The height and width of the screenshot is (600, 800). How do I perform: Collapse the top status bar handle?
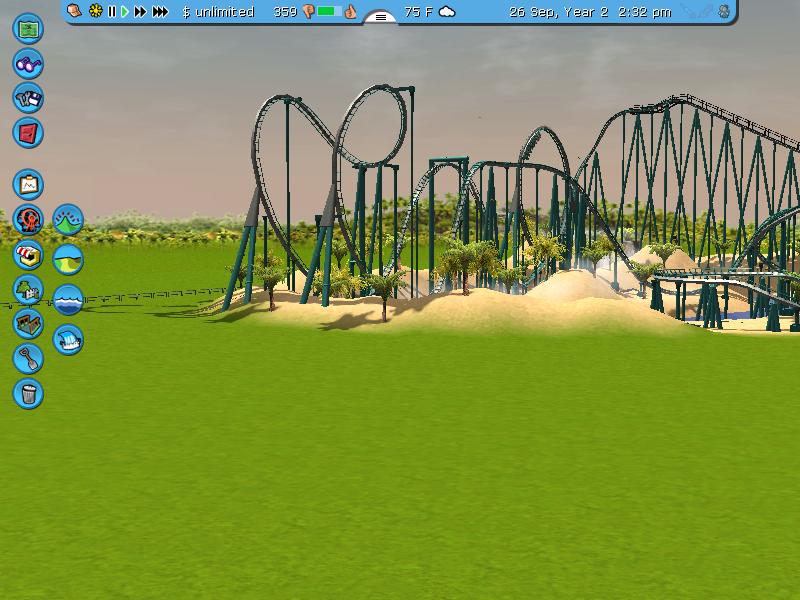381,17
